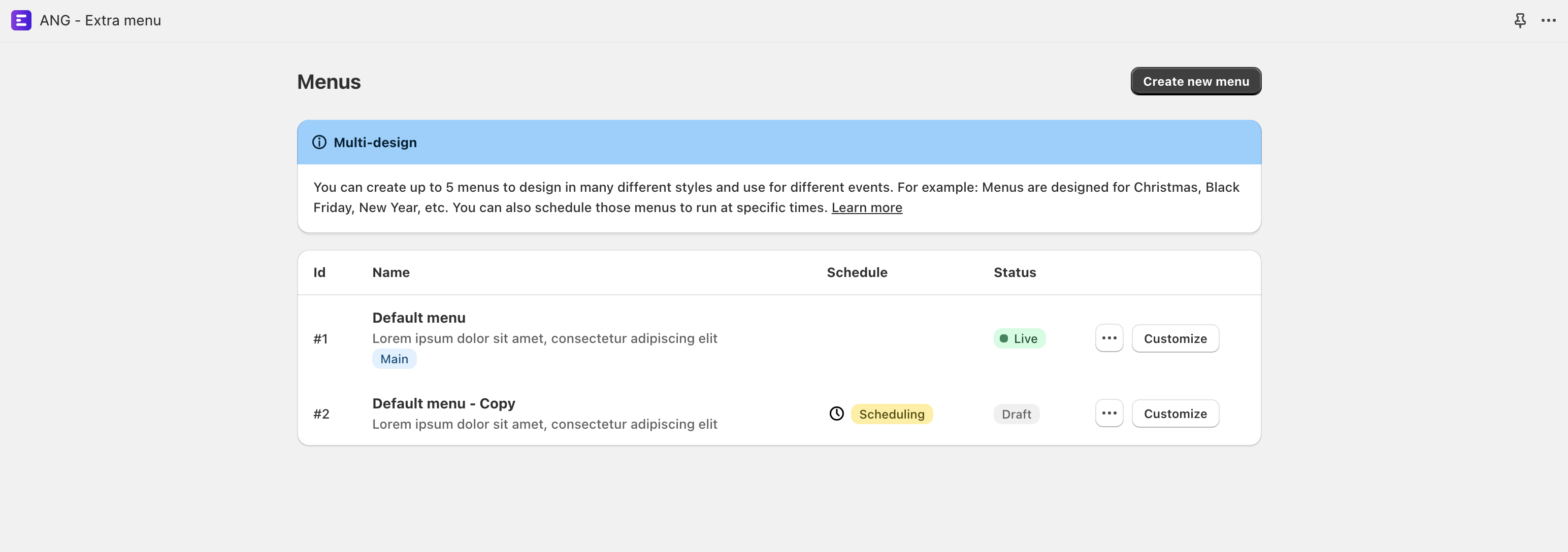Click the Create new menu button
This screenshot has width=1568, height=552.
1195,82
